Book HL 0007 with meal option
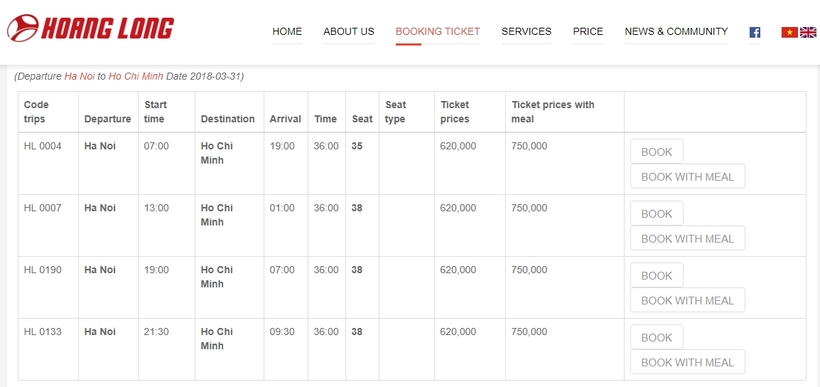The height and width of the screenshot is (387, 820). [688, 238]
